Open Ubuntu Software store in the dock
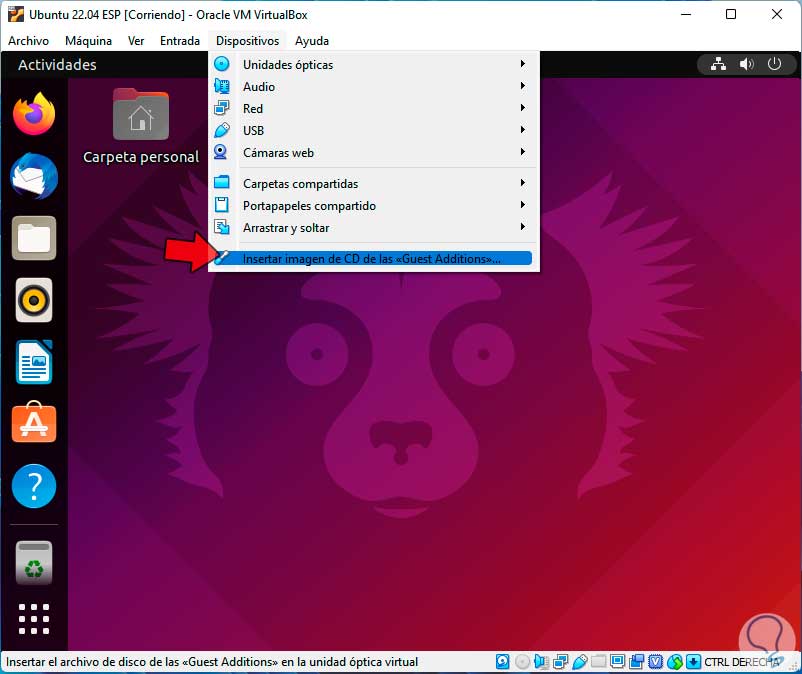The image size is (802, 674). click(x=34, y=423)
